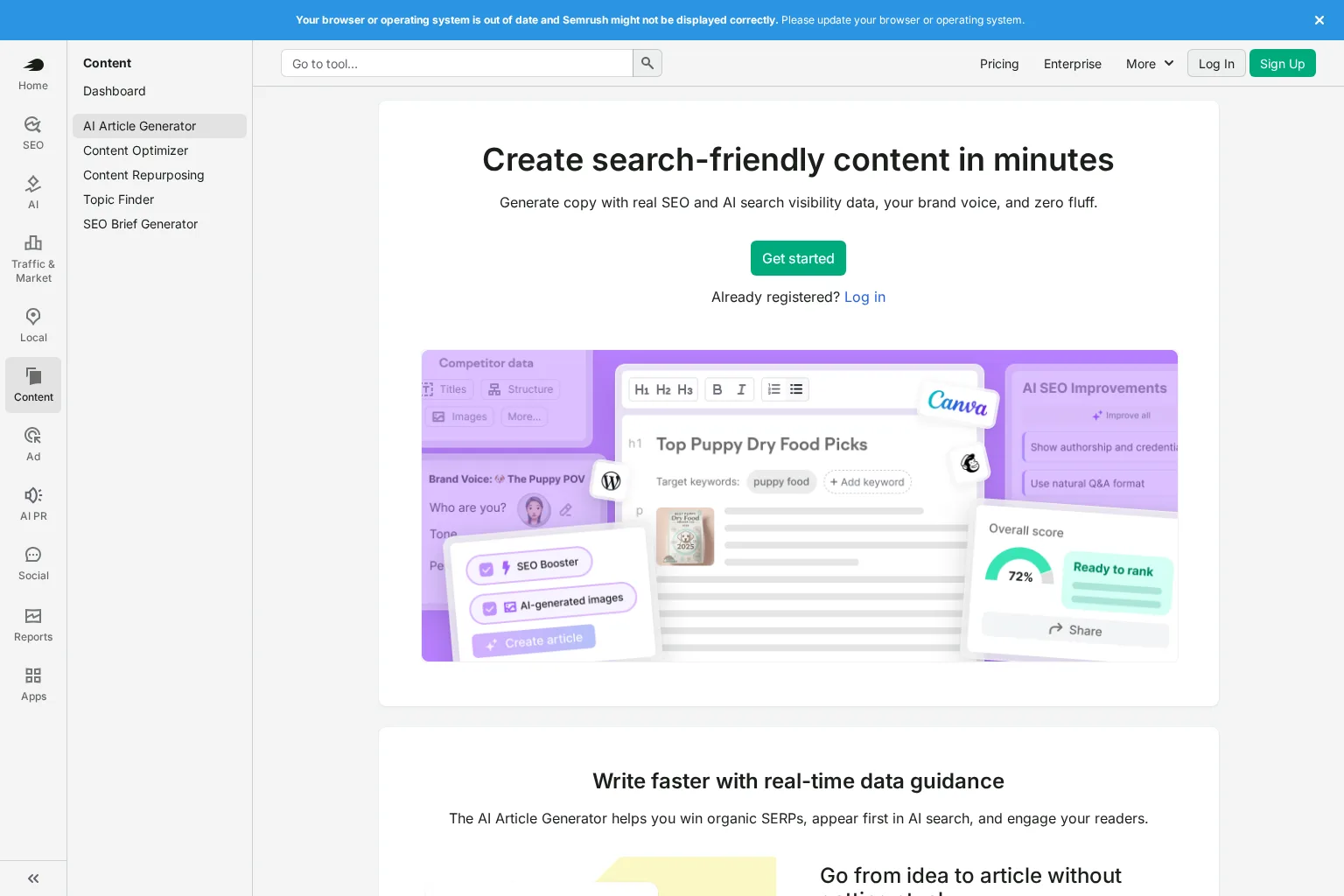The height and width of the screenshot is (896, 1344).
Task: Open Content Optimizer tool
Action: coord(159,150)
